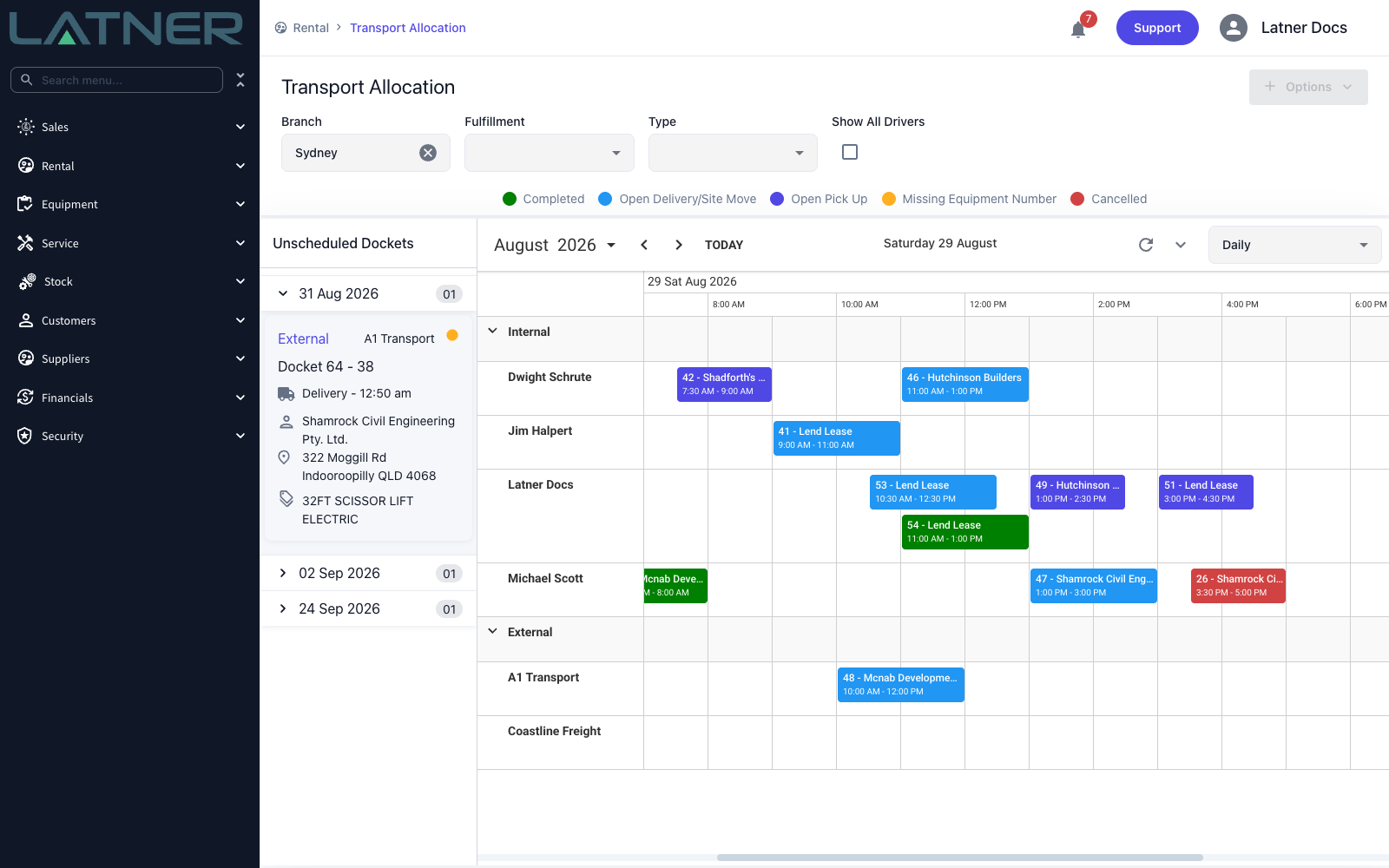Click the delivery truck icon in docket
Screen dimensions: 1389x868
286,393
